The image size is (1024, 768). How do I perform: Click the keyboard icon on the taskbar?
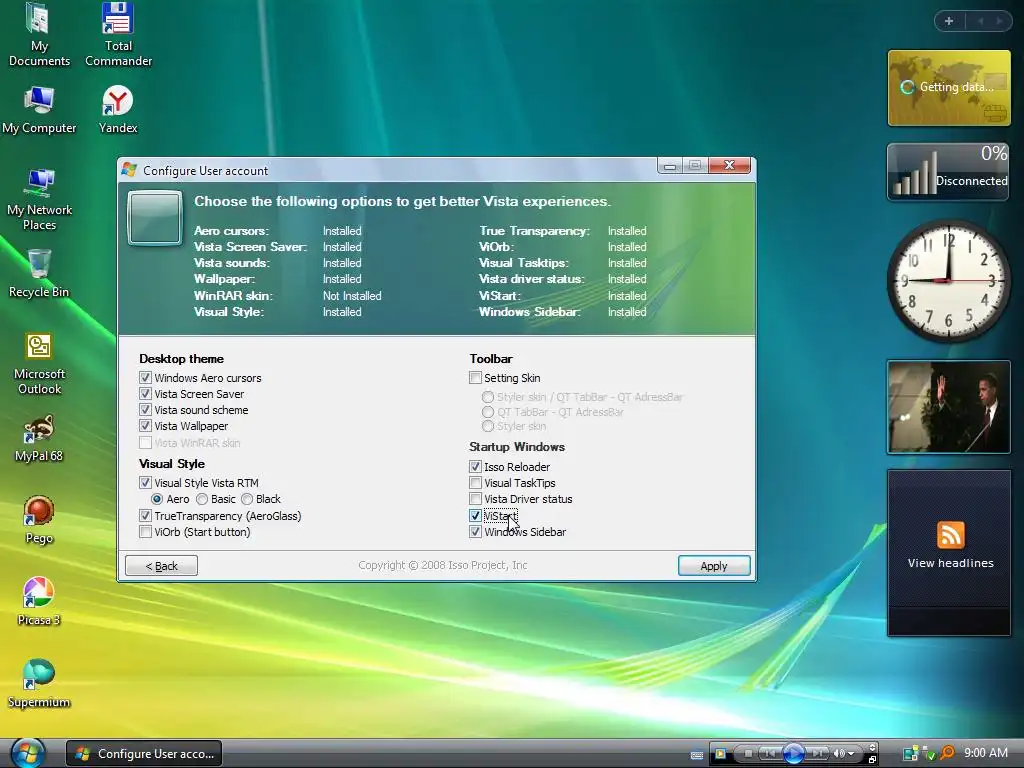(697, 754)
